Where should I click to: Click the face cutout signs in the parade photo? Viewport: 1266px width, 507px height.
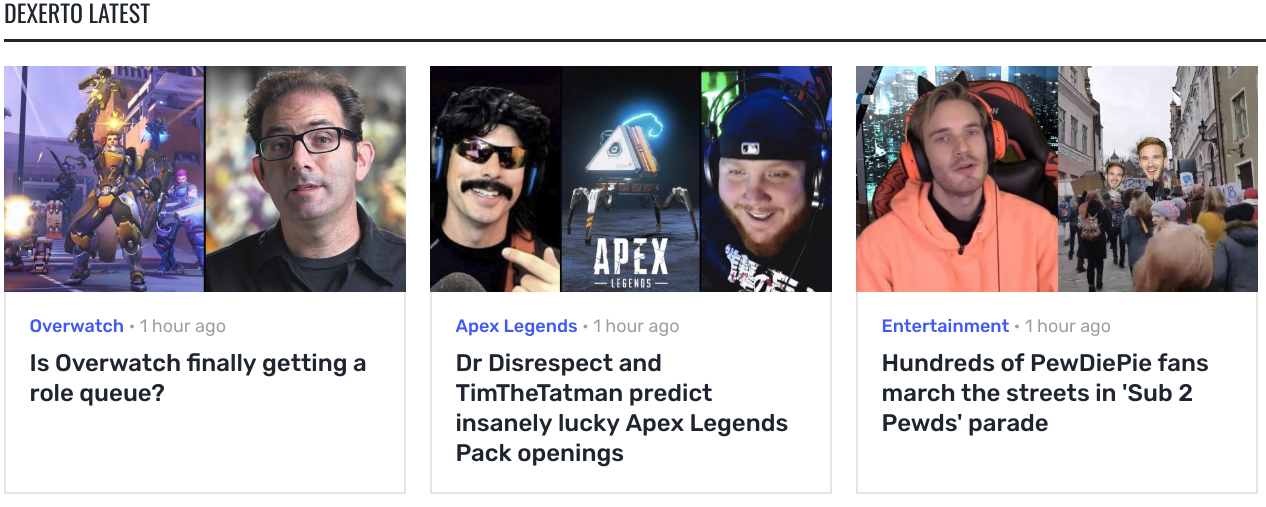pyautogui.click(x=1133, y=167)
